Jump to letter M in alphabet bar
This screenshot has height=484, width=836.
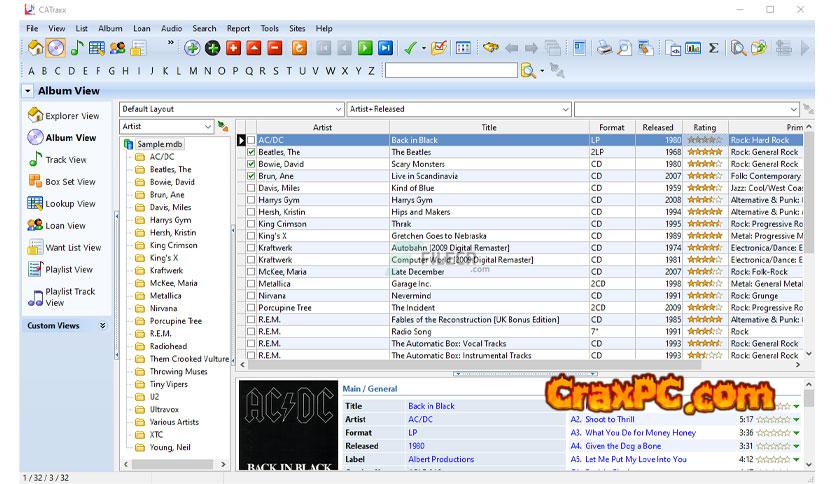(193, 71)
